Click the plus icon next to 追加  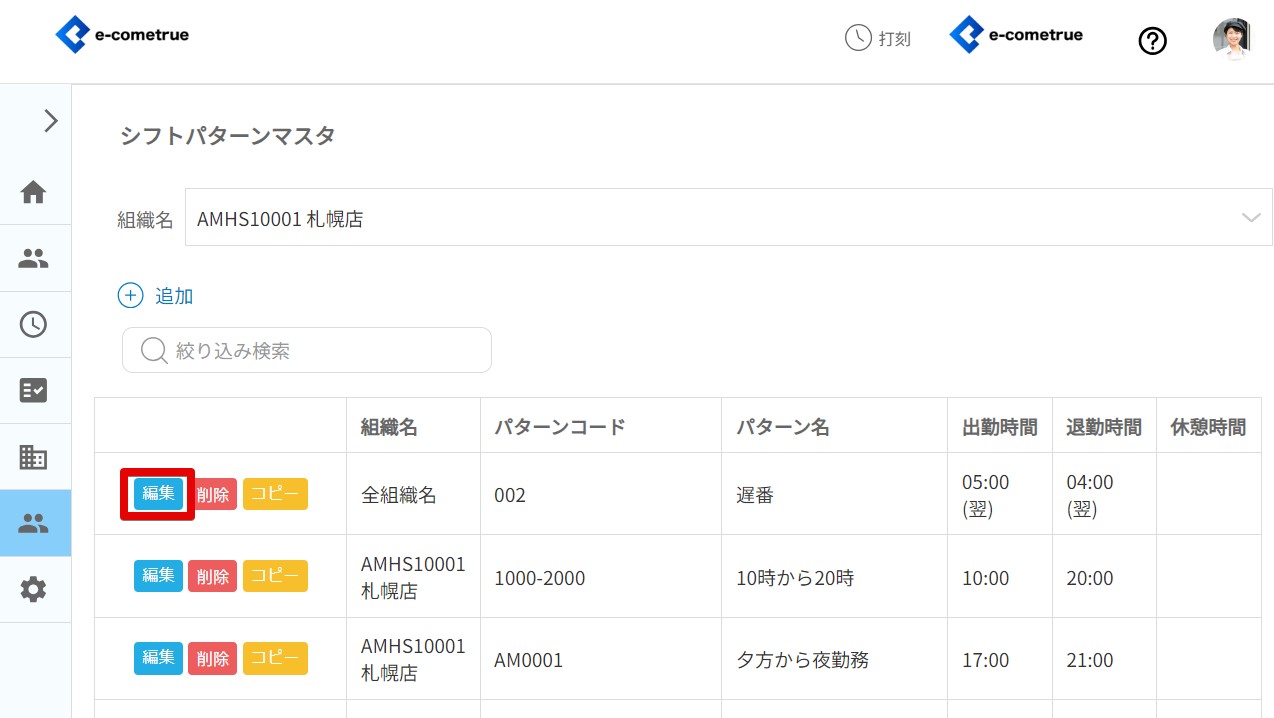(131, 296)
